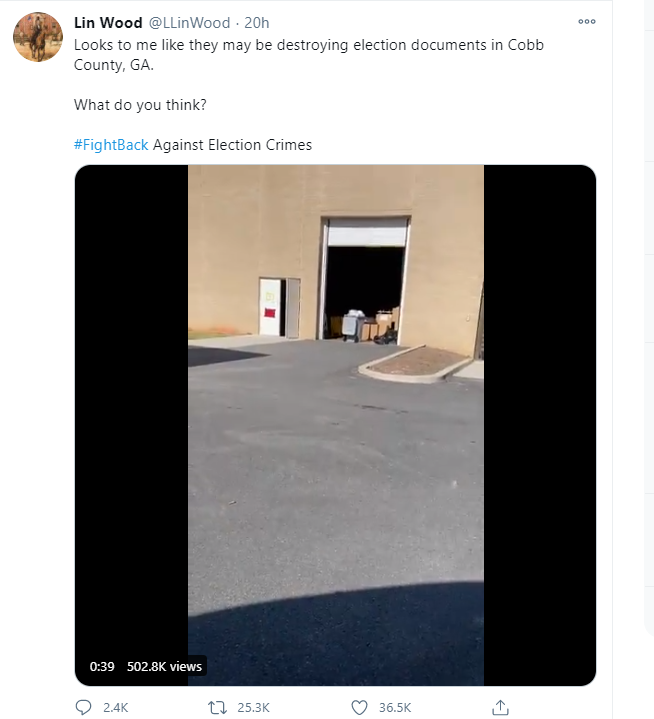Open the 20h timestamp permalink
Image resolution: width=654 pixels, height=719 pixels.
pyautogui.click(x=256, y=23)
